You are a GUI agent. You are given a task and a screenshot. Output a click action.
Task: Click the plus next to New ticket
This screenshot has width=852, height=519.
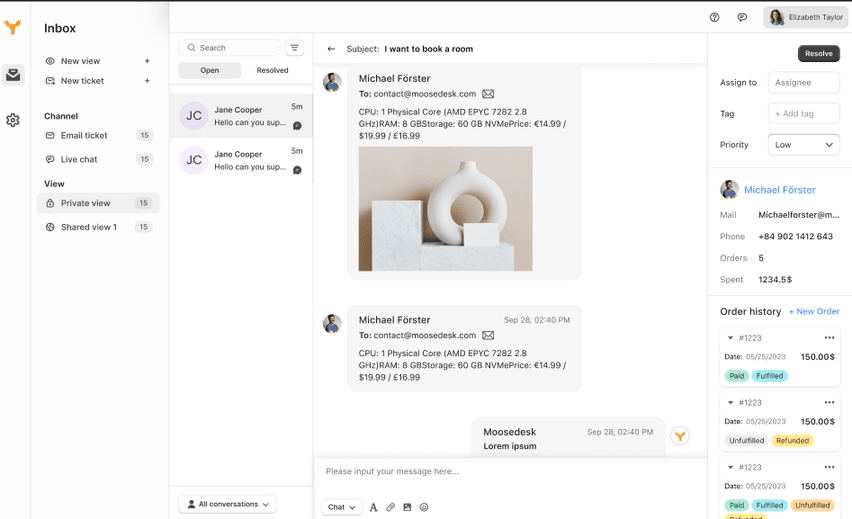[x=147, y=80]
